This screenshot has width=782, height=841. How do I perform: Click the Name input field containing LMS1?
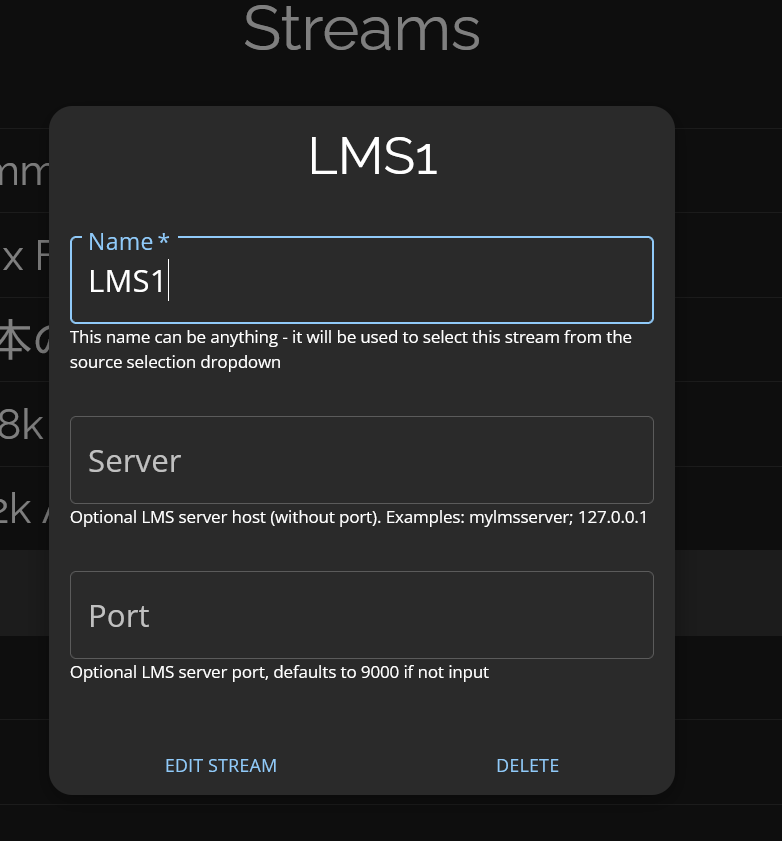[x=362, y=280]
